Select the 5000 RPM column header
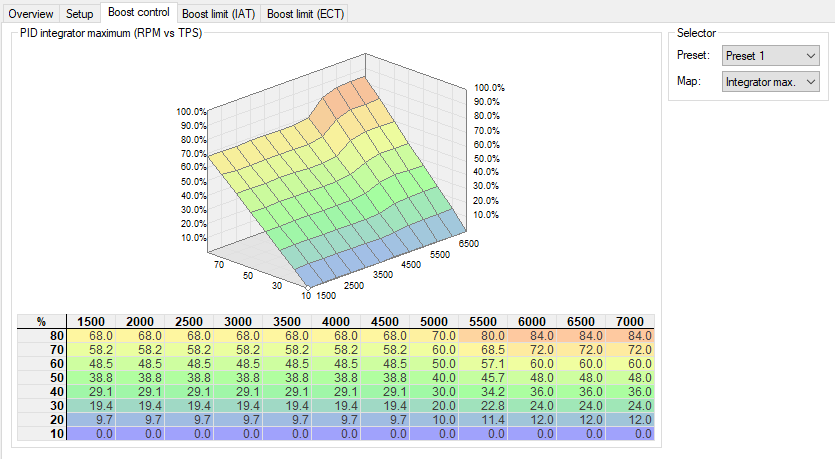The width and height of the screenshot is (835, 459). click(434, 322)
